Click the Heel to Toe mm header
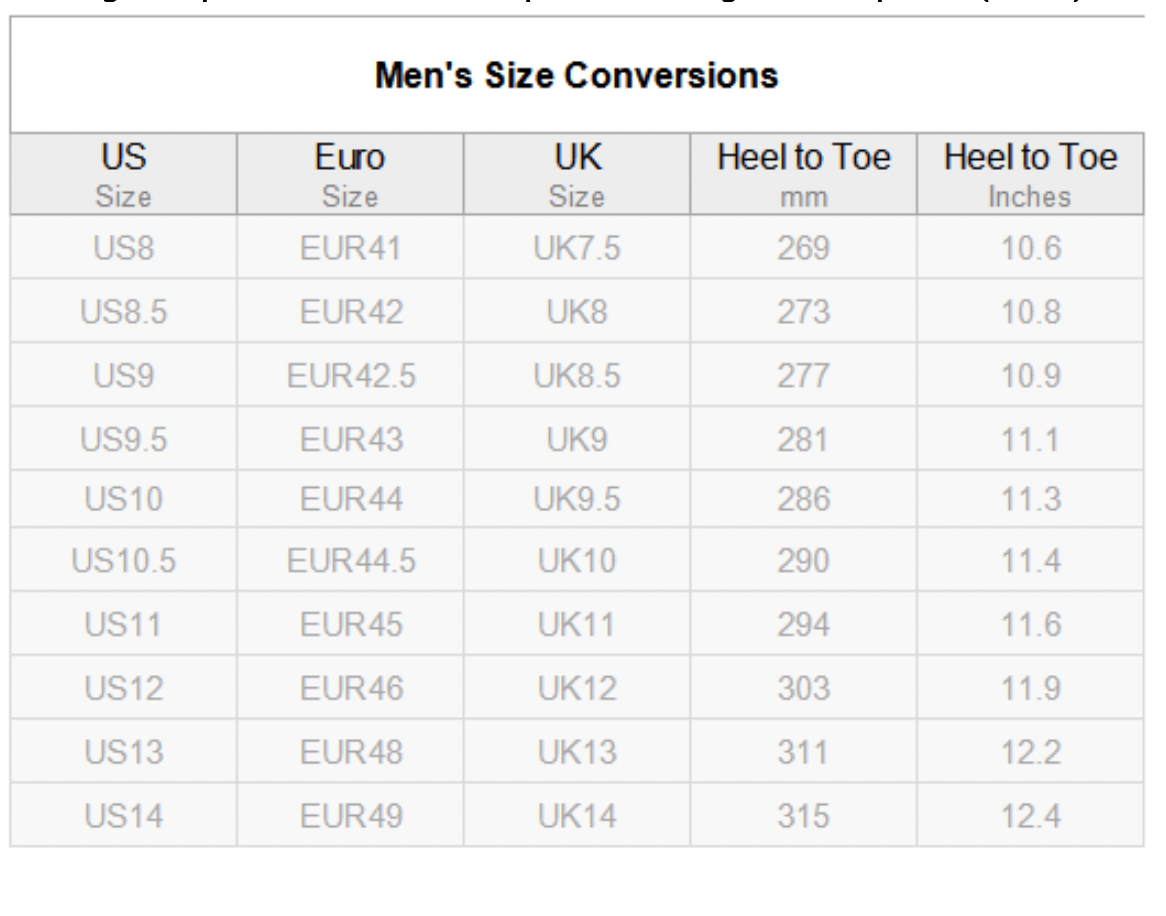The width and height of the screenshot is (1166, 916). click(x=804, y=175)
